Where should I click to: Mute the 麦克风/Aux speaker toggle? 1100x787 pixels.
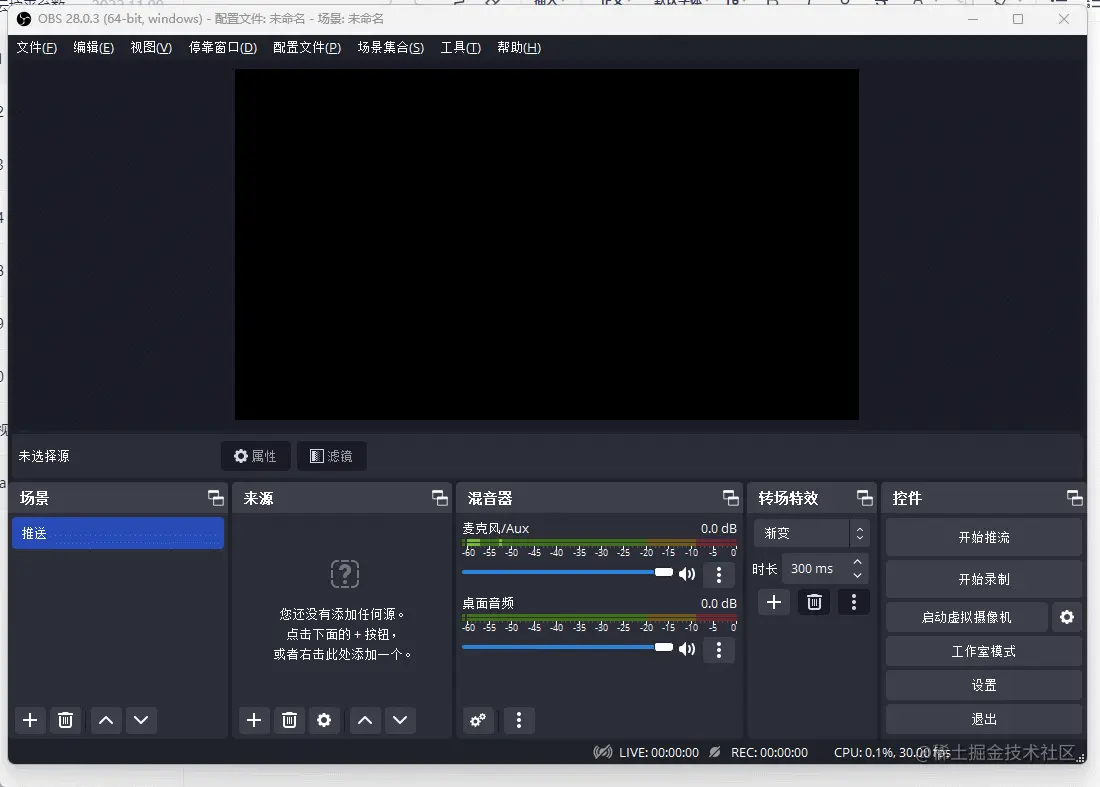point(688,574)
